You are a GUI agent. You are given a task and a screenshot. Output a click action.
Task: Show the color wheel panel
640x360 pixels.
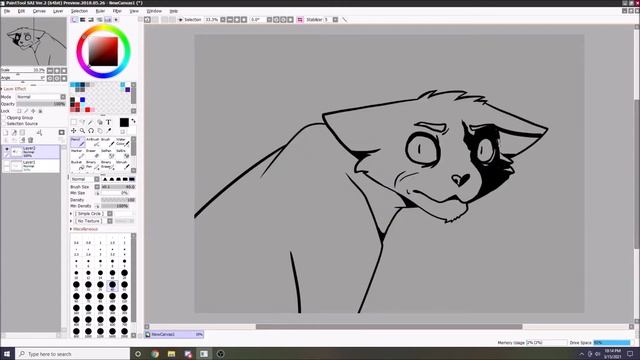(74, 20)
